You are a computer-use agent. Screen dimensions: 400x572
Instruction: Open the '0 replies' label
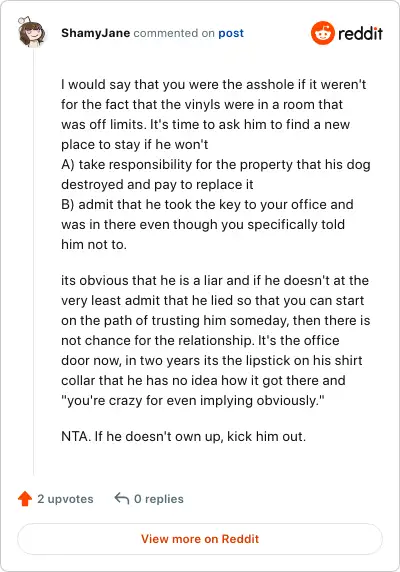(x=159, y=499)
